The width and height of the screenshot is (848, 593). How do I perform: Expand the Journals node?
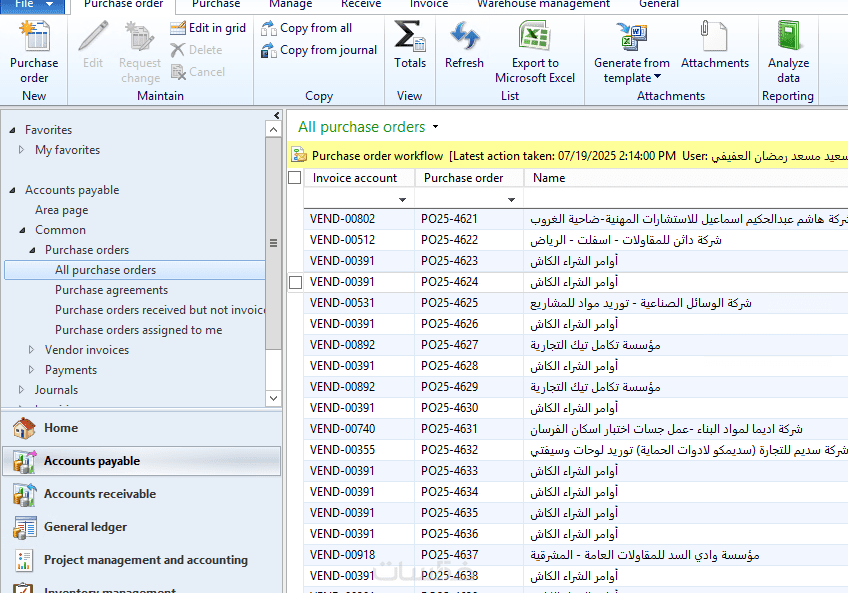click(22, 390)
